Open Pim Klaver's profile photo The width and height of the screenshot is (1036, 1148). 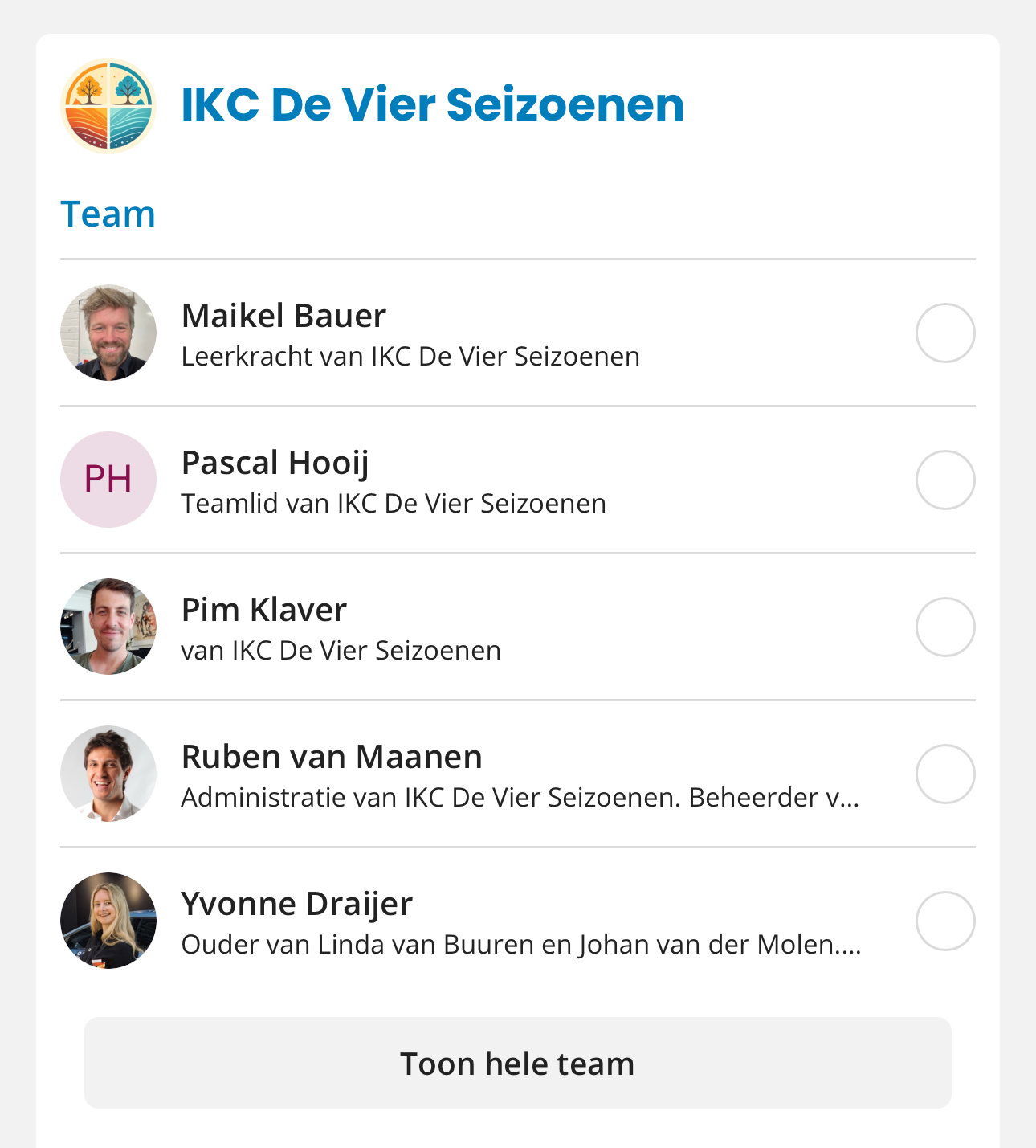click(x=108, y=627)
